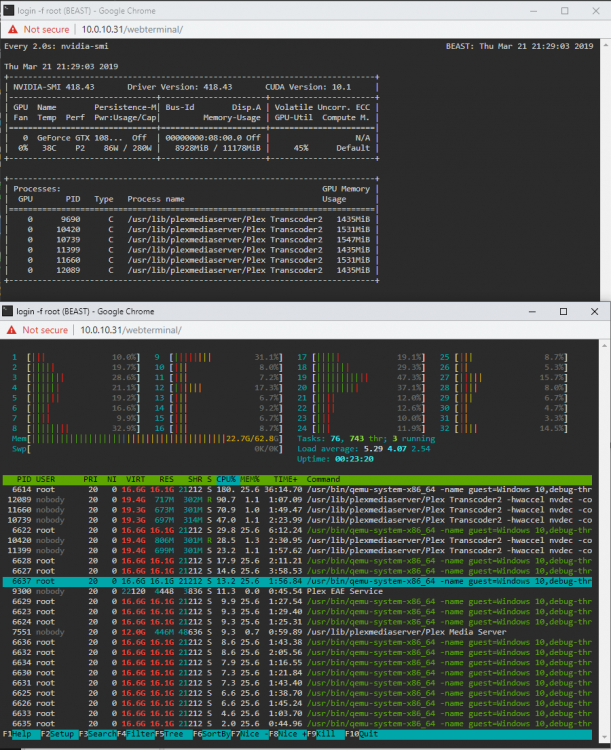The image size is (611, 750).
Task: Sort by the MEM% column header
Action: (x=250, y=479)
